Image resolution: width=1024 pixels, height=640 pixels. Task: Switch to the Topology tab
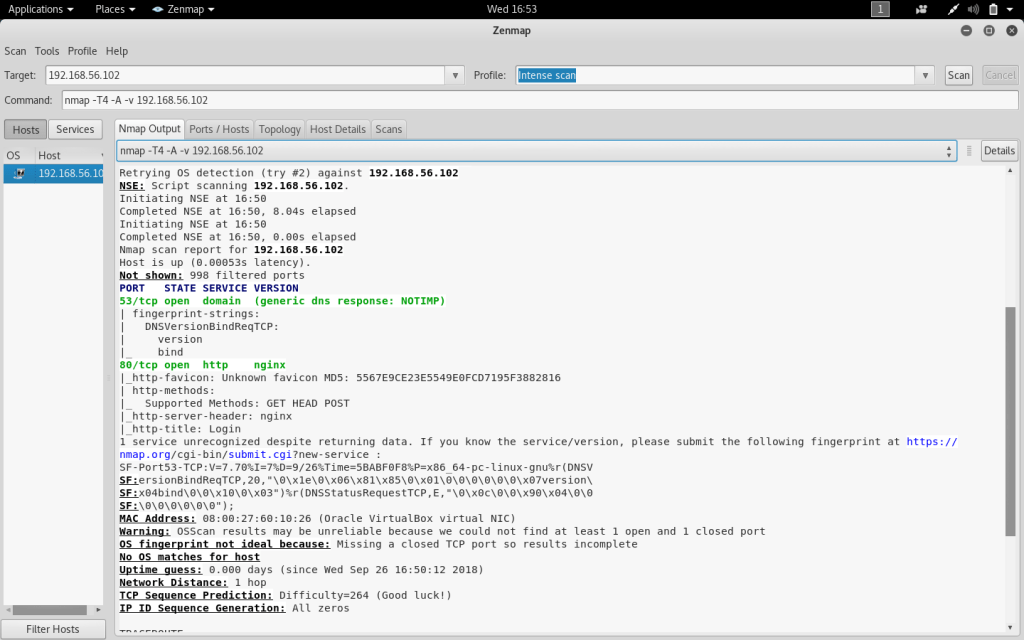(279, 129)
